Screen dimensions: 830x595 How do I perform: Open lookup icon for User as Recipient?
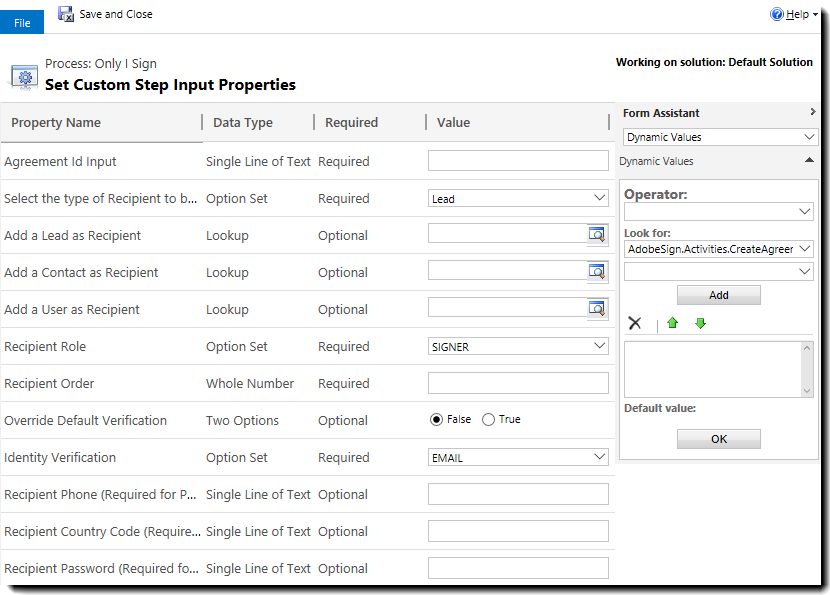click(x=597, y=308)
